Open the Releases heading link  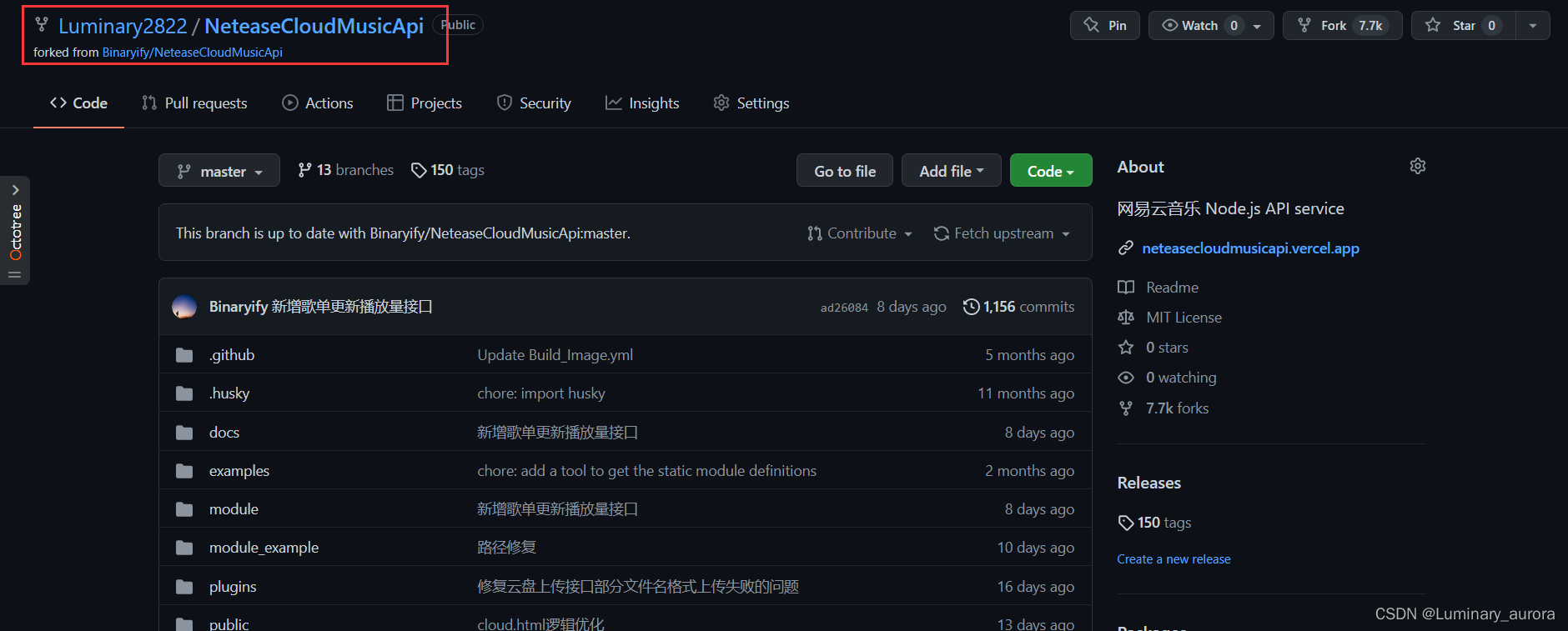tap(1148, 483)
